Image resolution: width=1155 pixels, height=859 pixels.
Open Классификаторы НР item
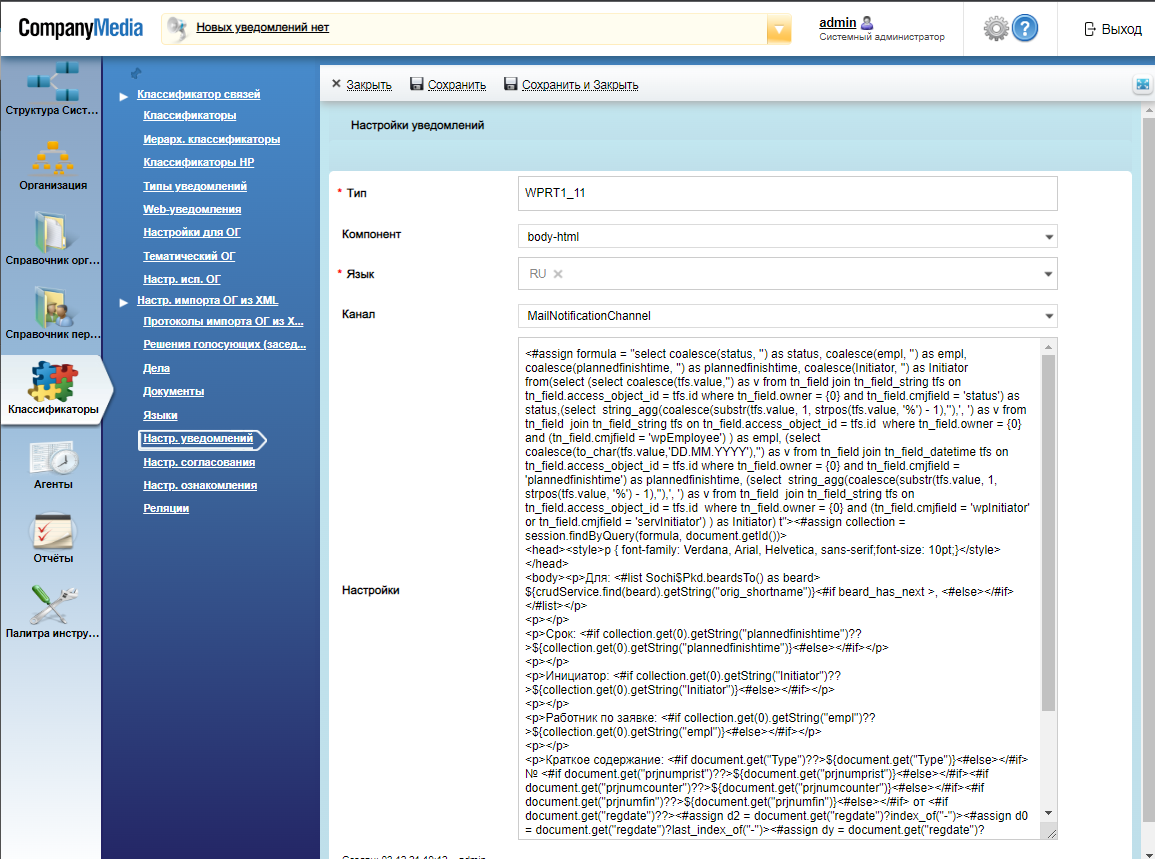(198, 162)
